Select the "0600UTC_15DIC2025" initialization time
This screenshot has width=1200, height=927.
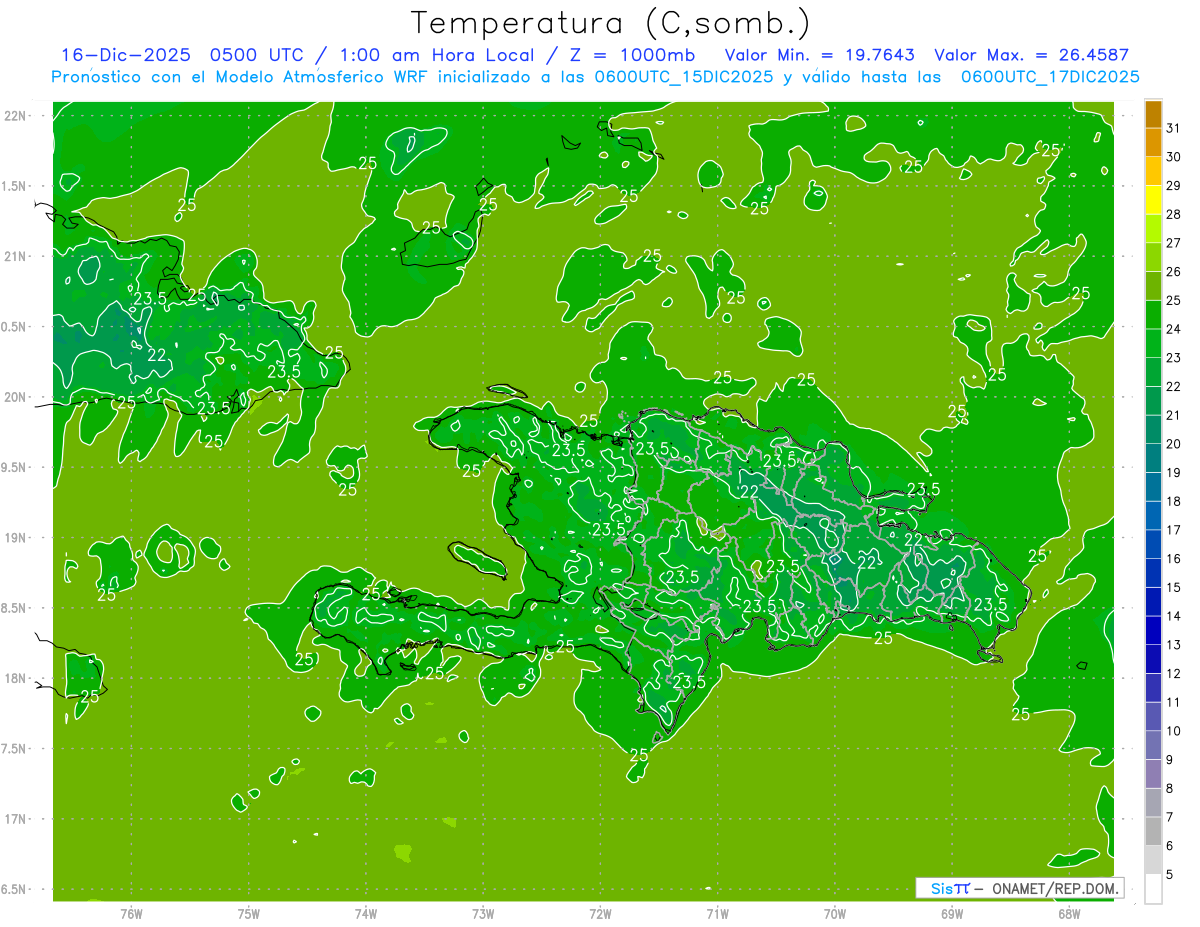tap(684, 77)
